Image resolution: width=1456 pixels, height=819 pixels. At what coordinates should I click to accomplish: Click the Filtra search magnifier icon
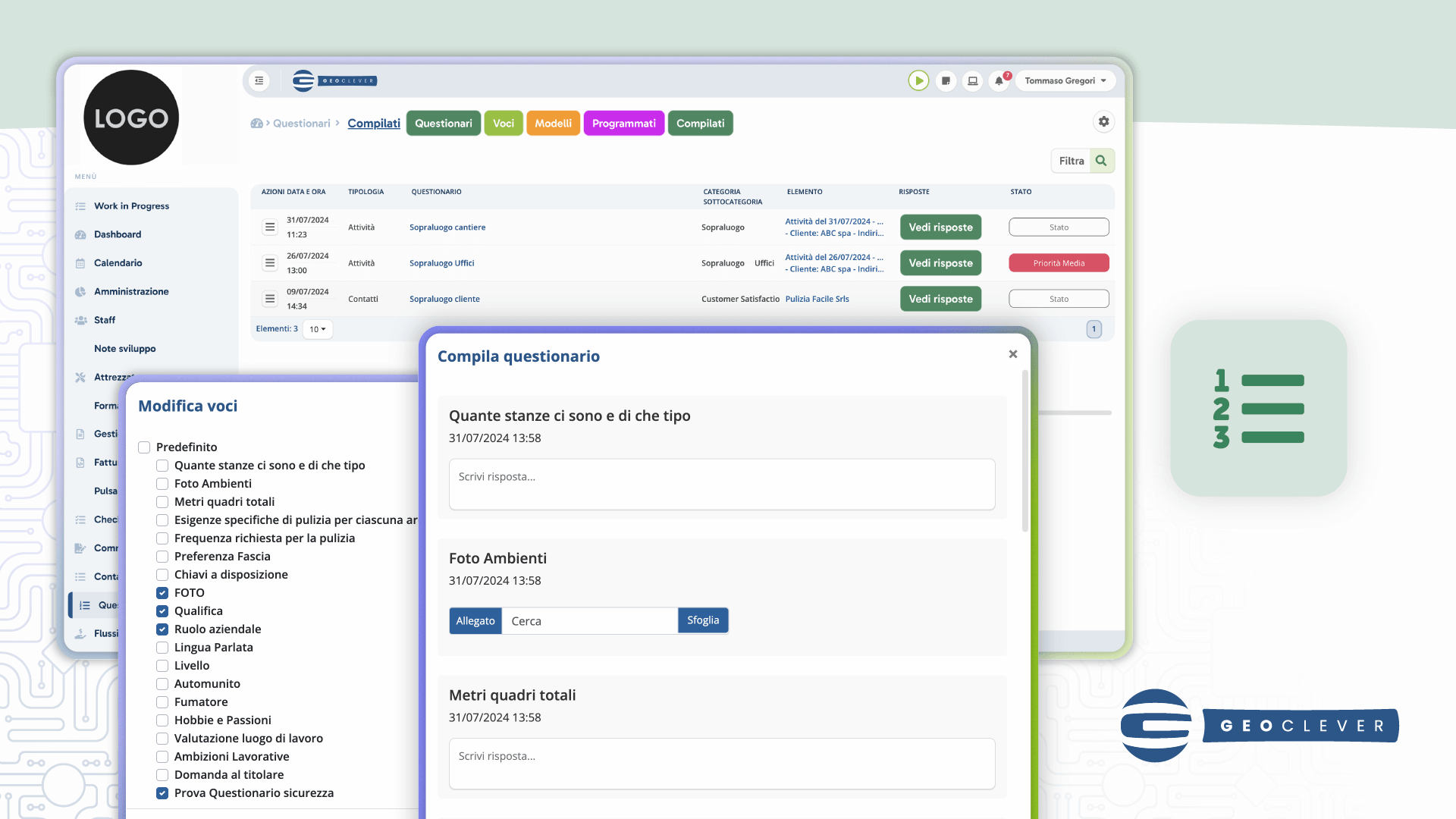[x=1101, y=161]
